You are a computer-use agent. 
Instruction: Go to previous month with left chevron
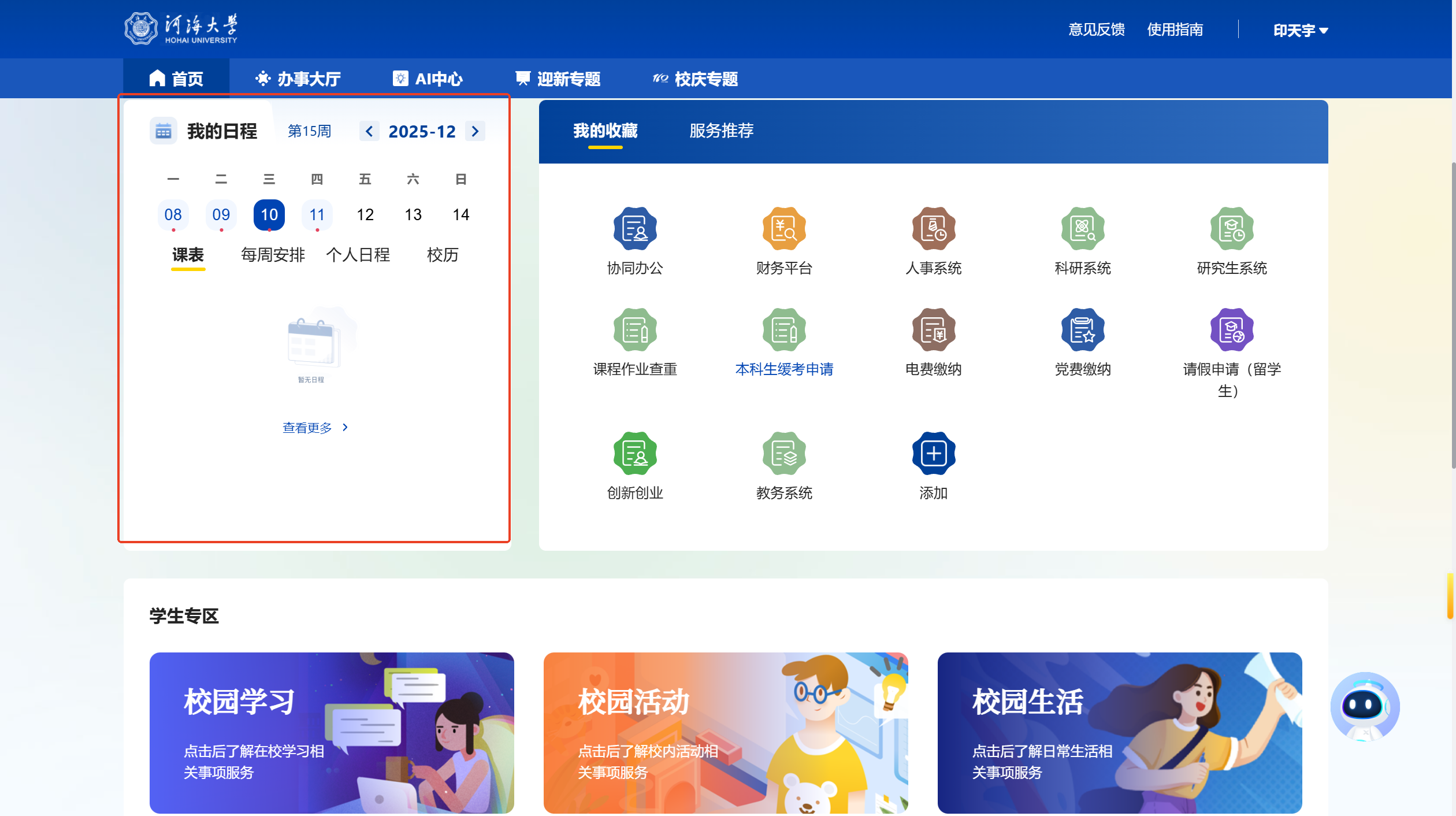[369, 131]
